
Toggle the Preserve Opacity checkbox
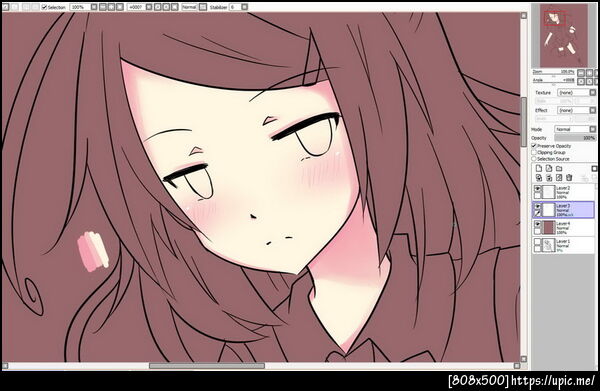(x=534, y=146)
